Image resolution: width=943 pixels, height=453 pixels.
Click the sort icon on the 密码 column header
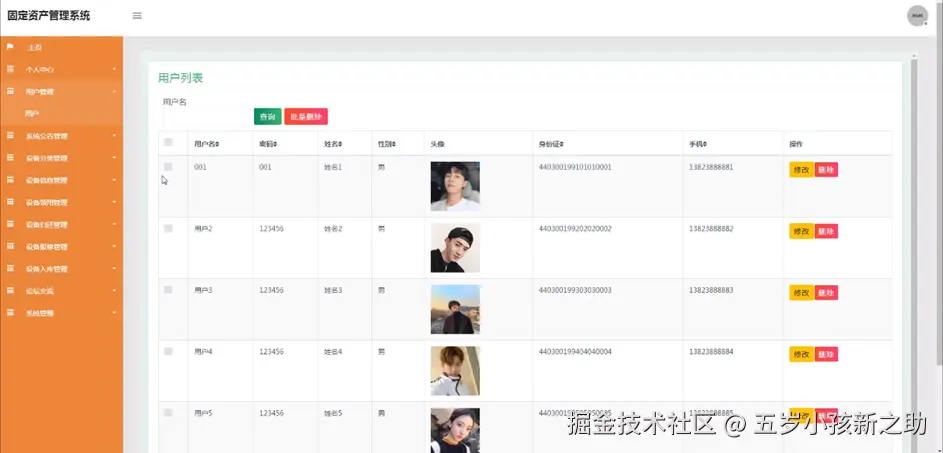[275, 144]
